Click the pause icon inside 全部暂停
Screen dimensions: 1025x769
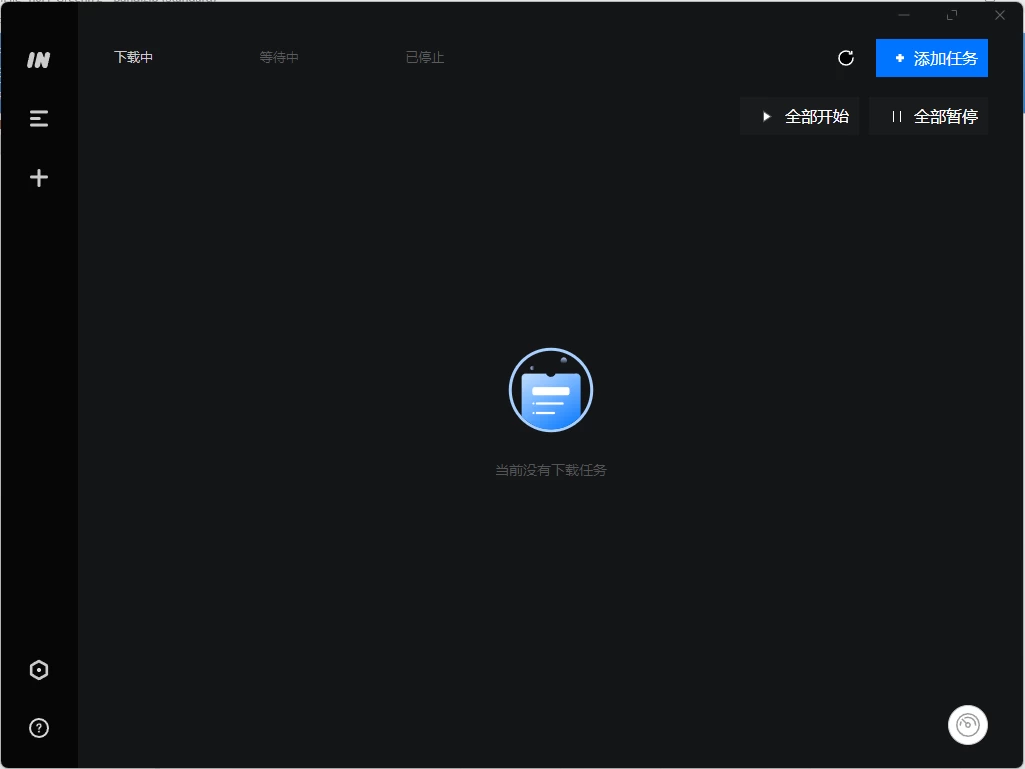[896, 116]
